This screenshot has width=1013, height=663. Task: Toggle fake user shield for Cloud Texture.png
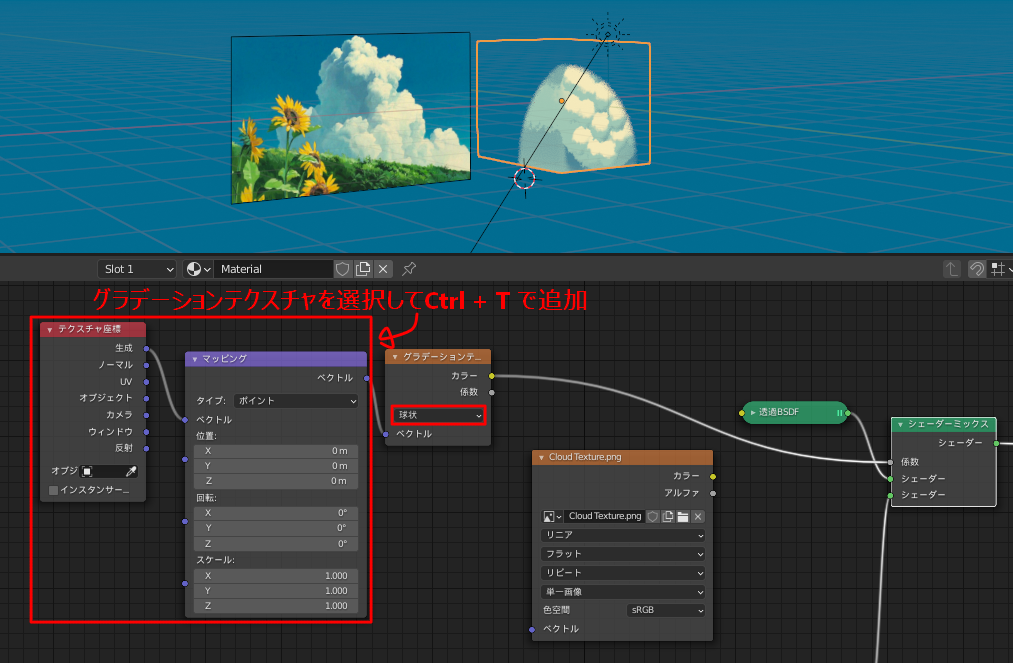click(653, 516)
